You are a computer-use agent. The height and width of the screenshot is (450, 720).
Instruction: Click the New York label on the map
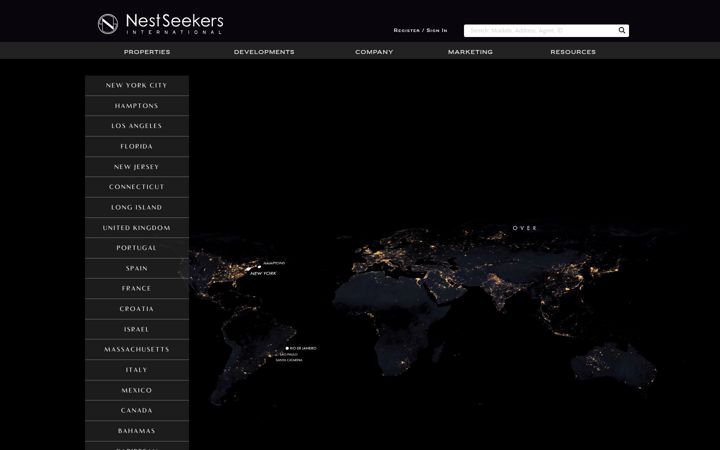coord(264,274)
